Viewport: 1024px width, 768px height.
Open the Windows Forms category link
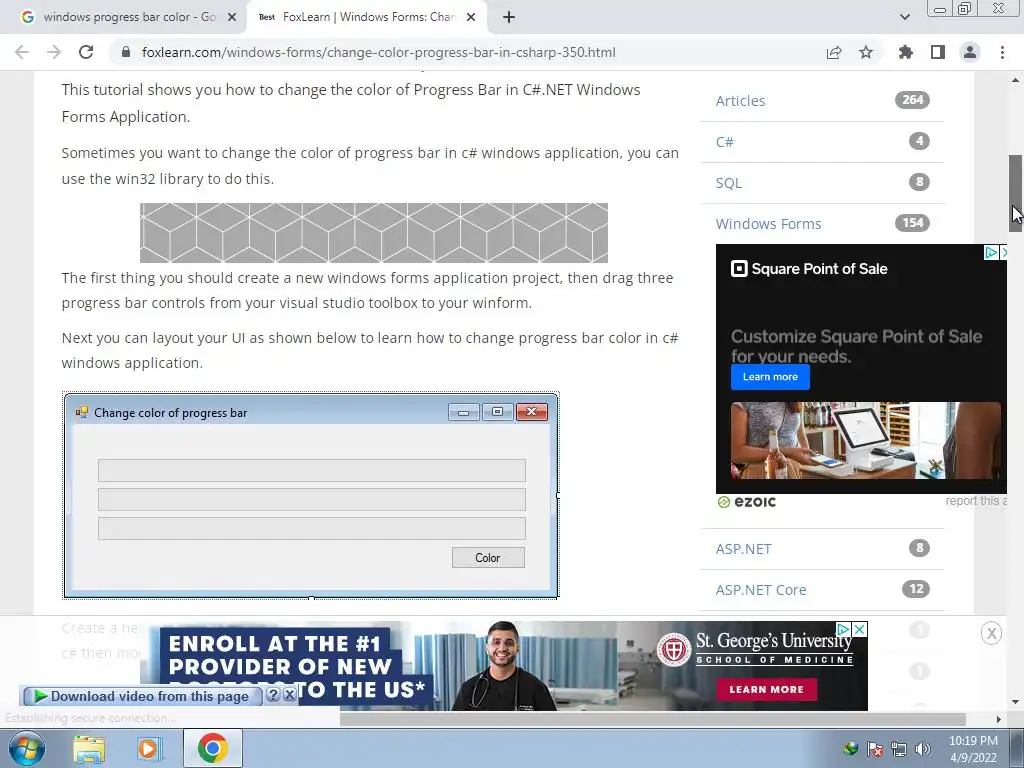769,224
